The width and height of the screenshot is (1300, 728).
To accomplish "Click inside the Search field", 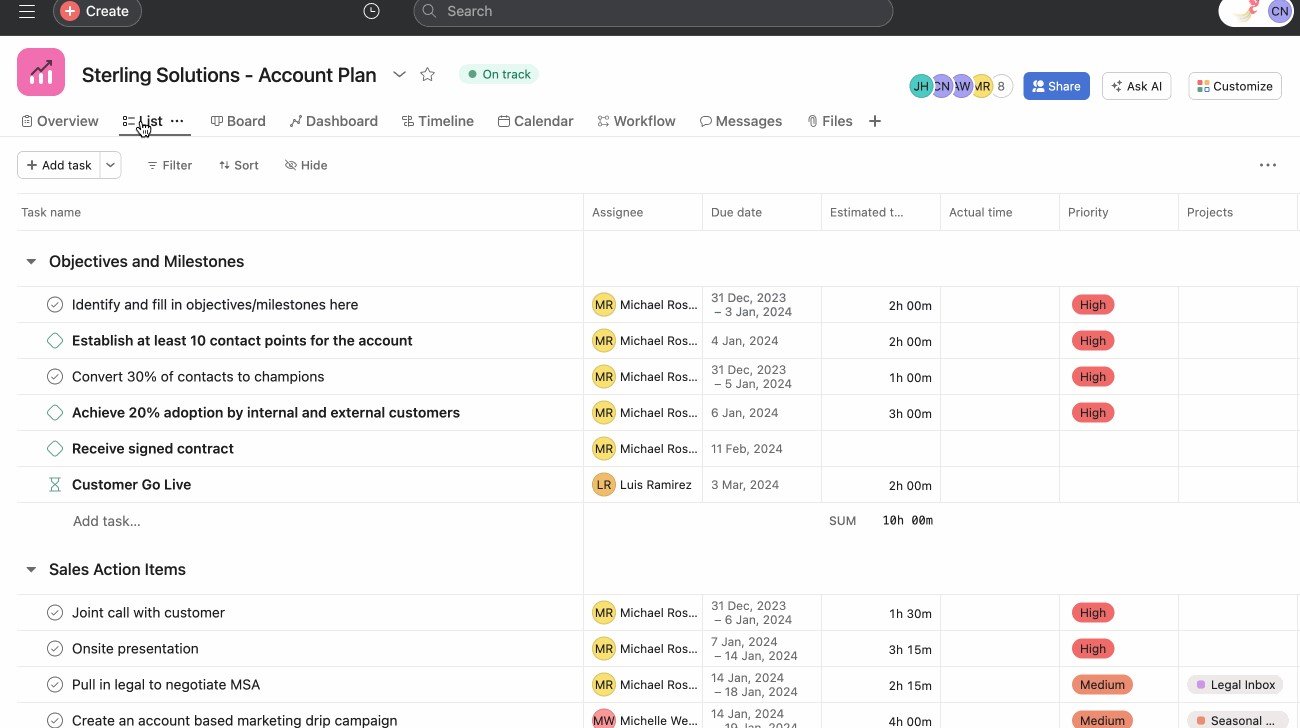I will [653, 11].
